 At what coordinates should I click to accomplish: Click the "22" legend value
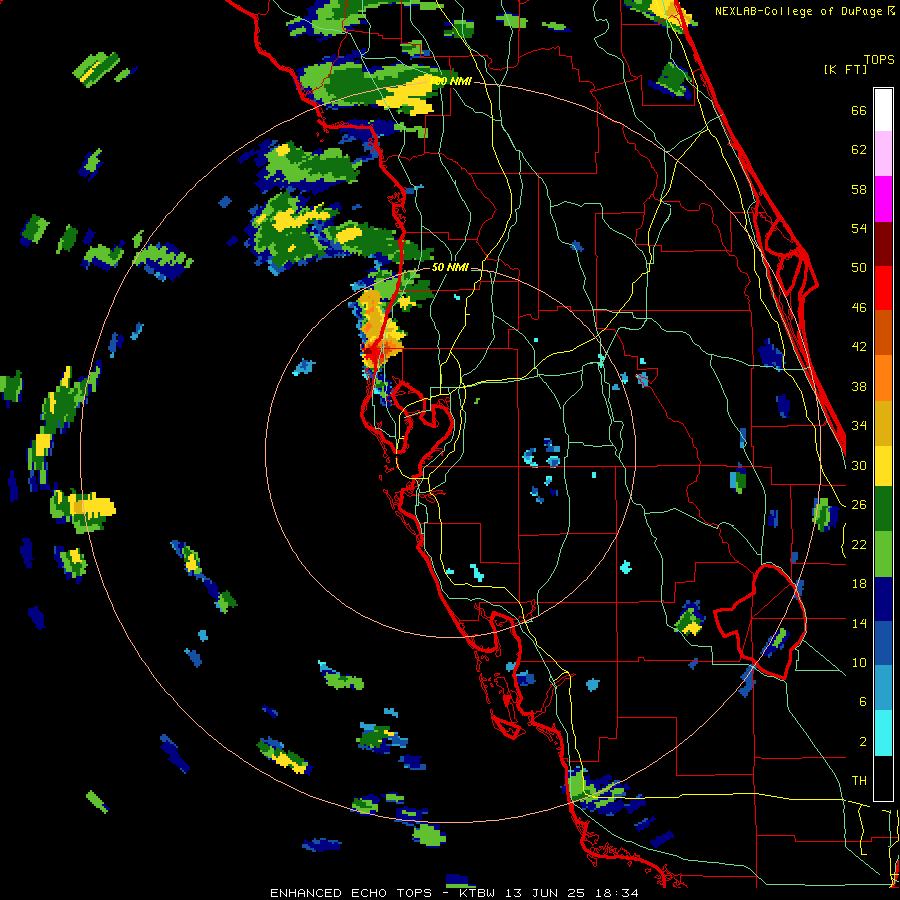[859, 544]
